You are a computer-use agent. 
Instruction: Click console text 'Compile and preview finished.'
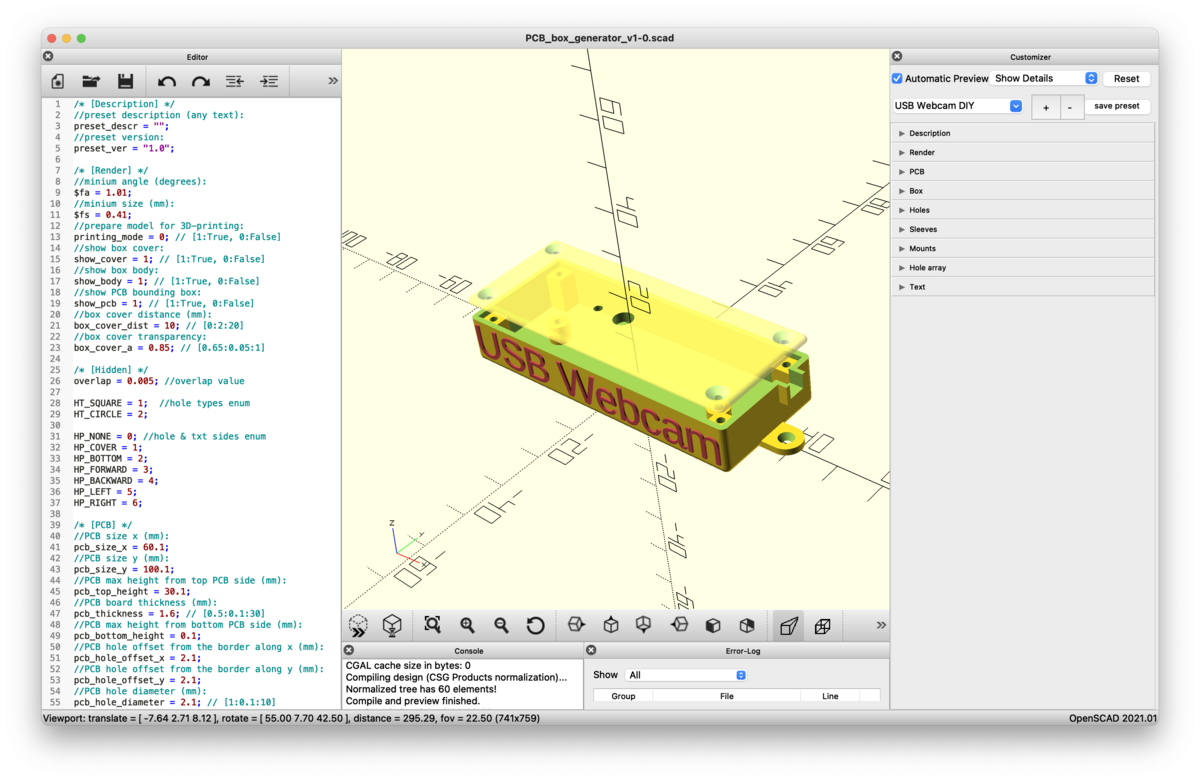[414, 701]
